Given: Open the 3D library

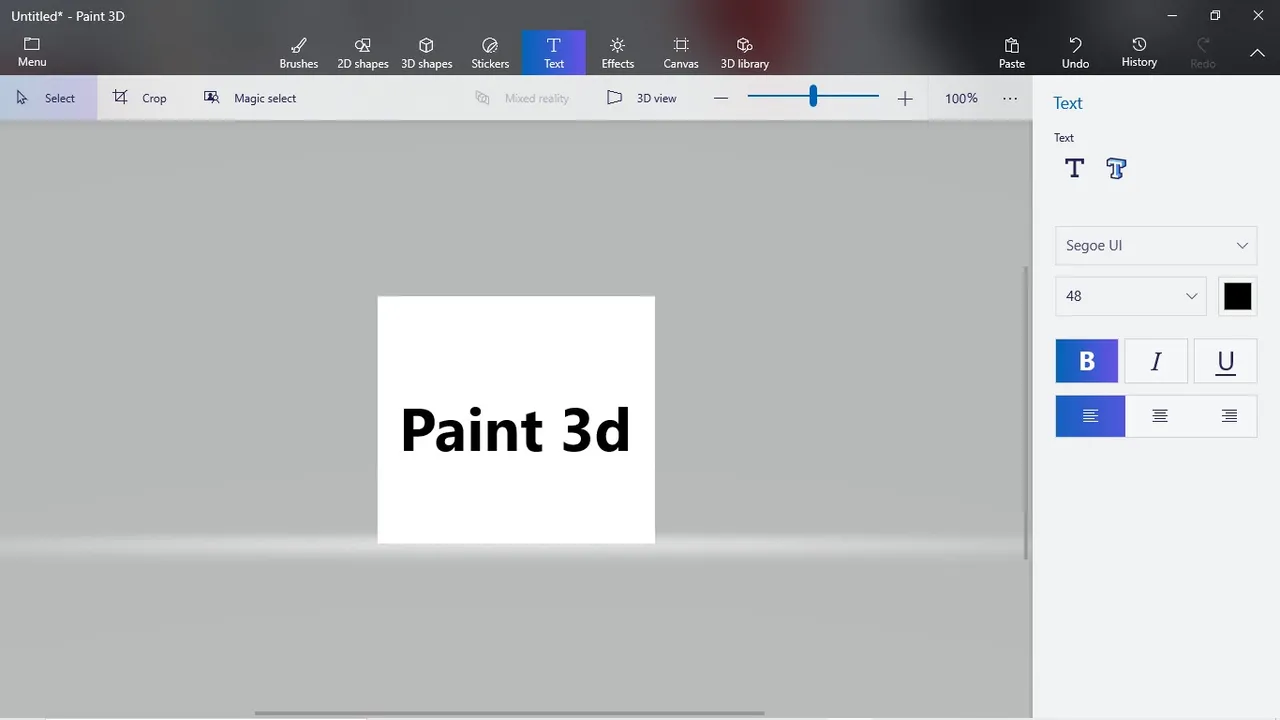Looking at the screenshot, I should point(745,53).
